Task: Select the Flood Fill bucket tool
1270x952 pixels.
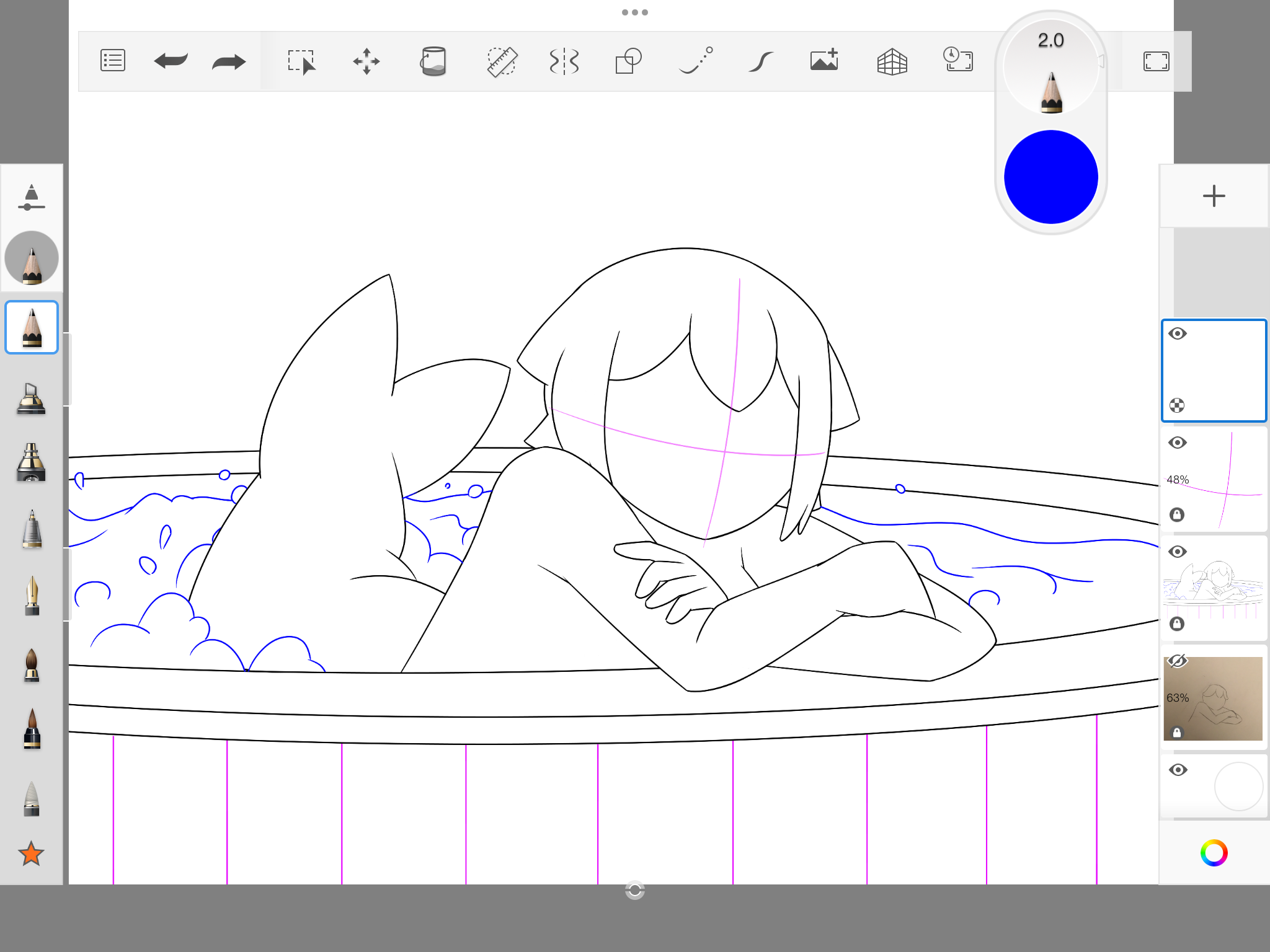Action: click(433, 61)
